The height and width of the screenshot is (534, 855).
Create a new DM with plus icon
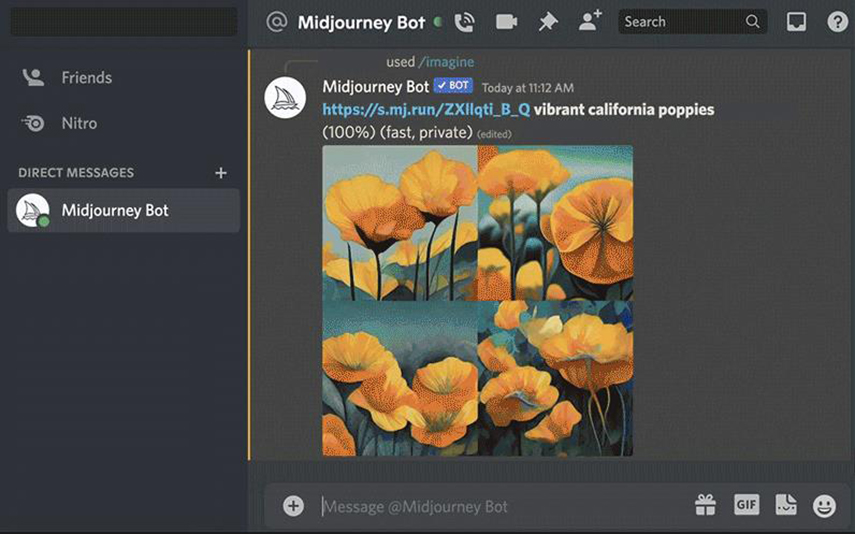(x=221, y=173)
